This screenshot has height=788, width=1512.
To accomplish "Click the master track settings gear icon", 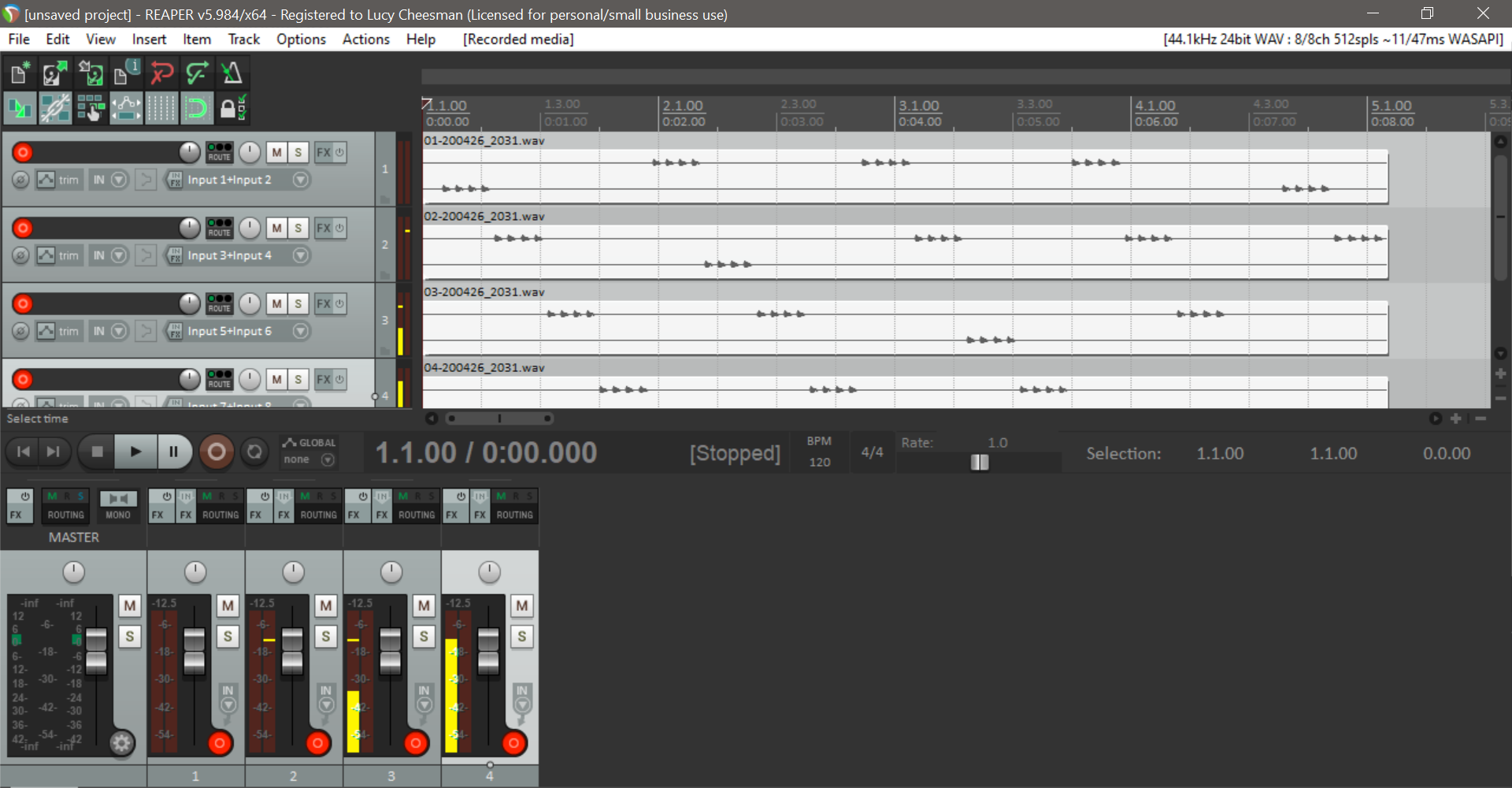I will [x=121, y=742].
